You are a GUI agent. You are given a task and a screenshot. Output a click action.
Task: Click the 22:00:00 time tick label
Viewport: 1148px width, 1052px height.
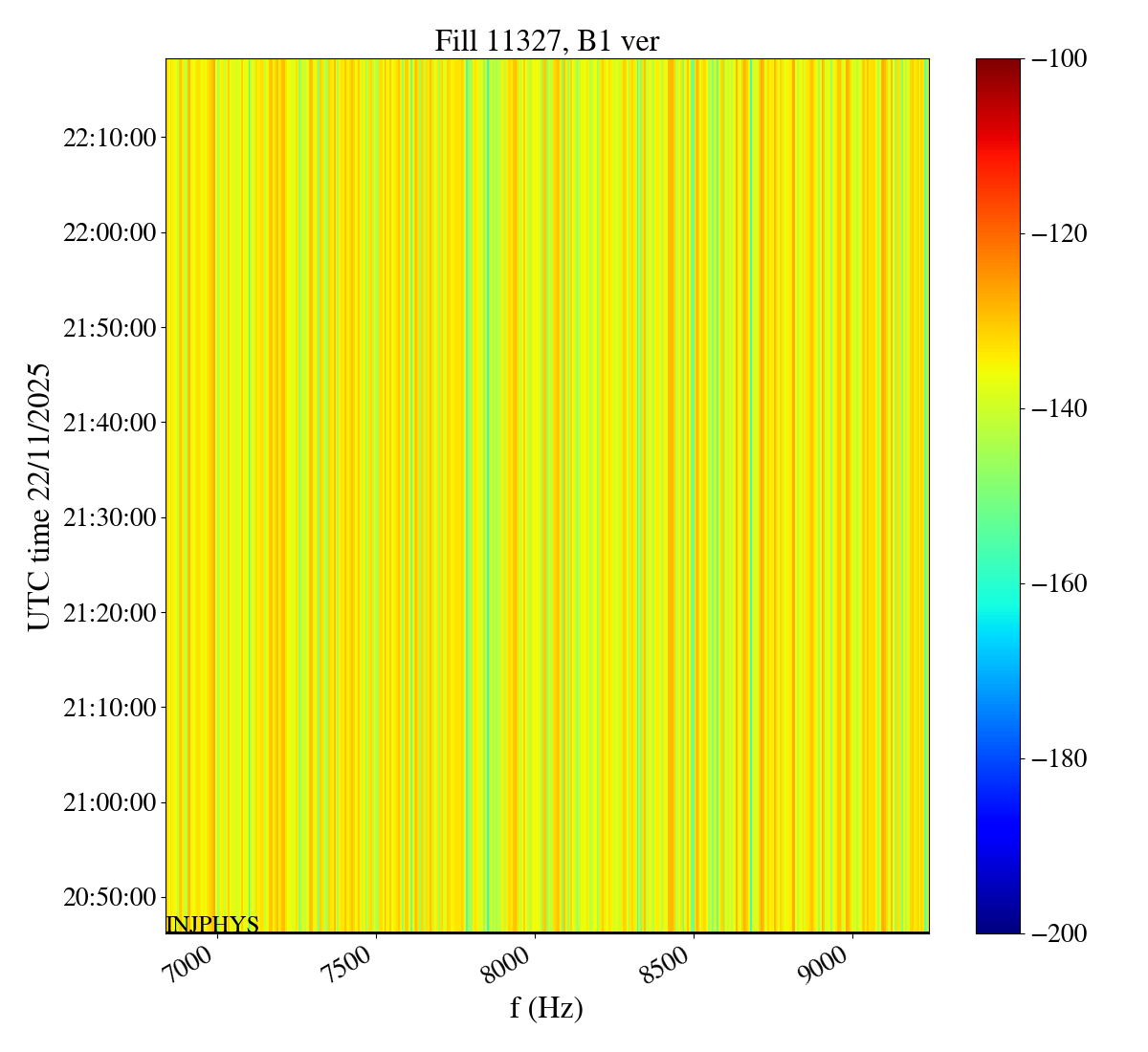pyautogui.click(x=109, y=232)
